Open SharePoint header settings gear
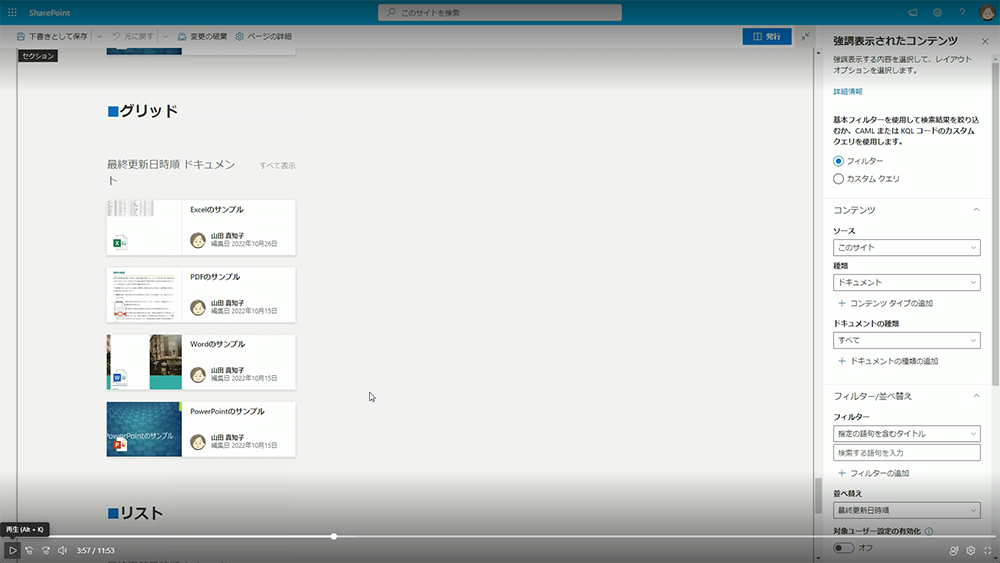The height and width of the screenshot is (563, 1000). 938,12
